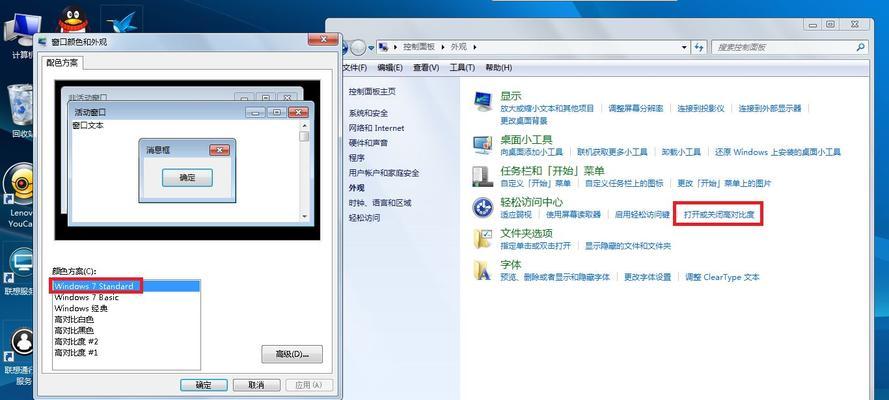This screenshot has height=400, width=889.
Task: Select 高对比度 #1 color scheme
Action: [126, 352]
